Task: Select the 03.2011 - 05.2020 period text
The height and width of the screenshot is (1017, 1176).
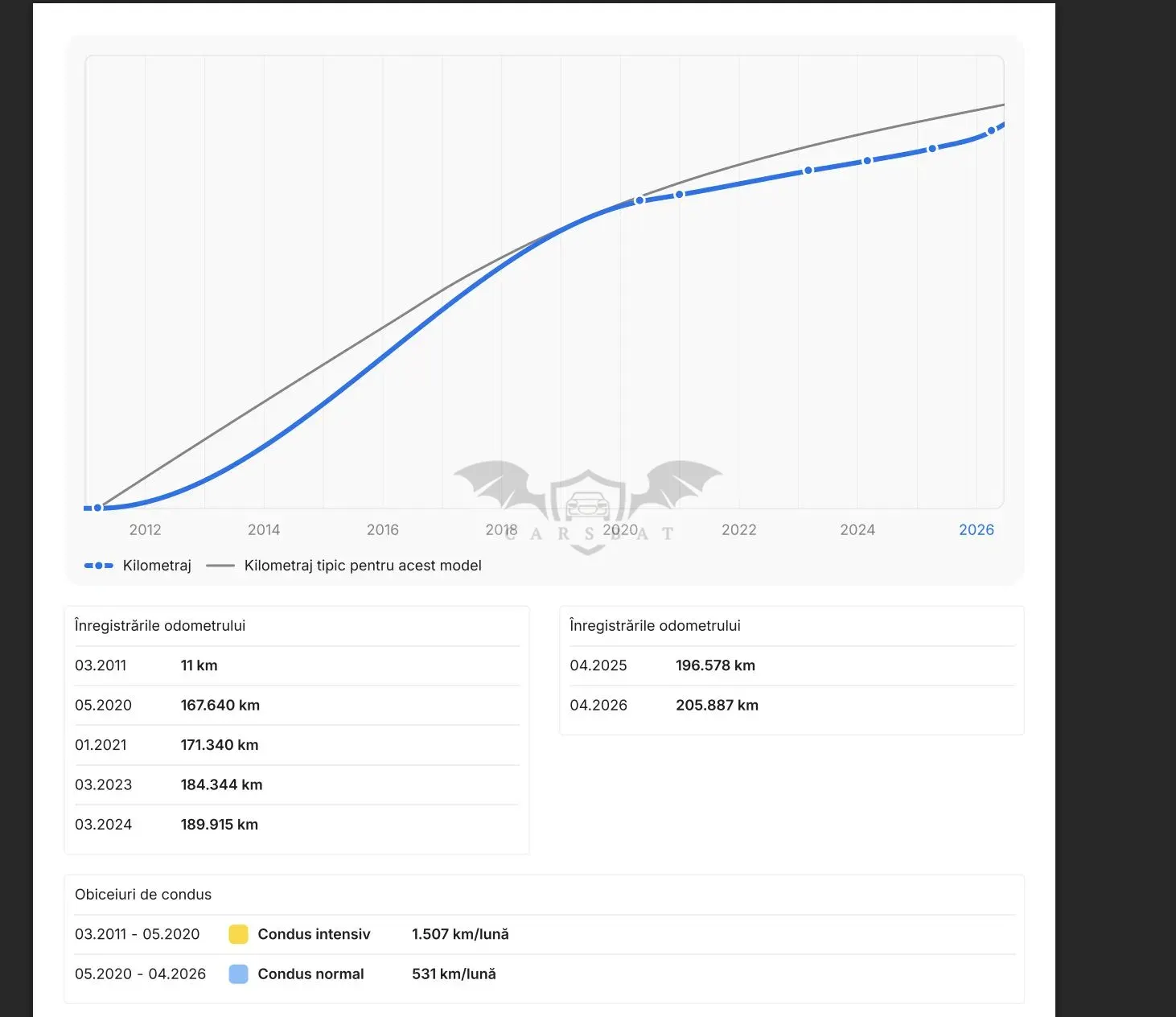Action: tap(137, 934)
